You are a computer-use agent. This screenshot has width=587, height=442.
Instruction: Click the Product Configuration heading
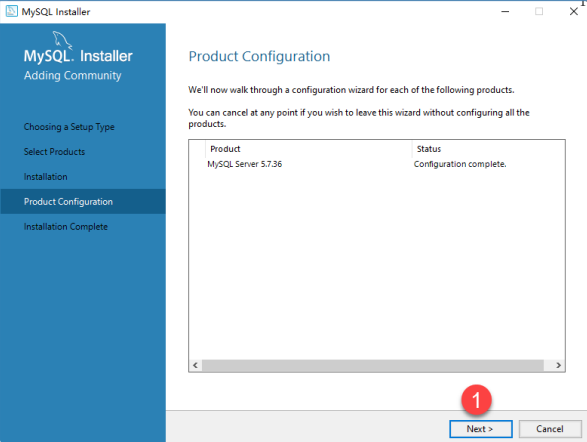[x=259, y=57]
